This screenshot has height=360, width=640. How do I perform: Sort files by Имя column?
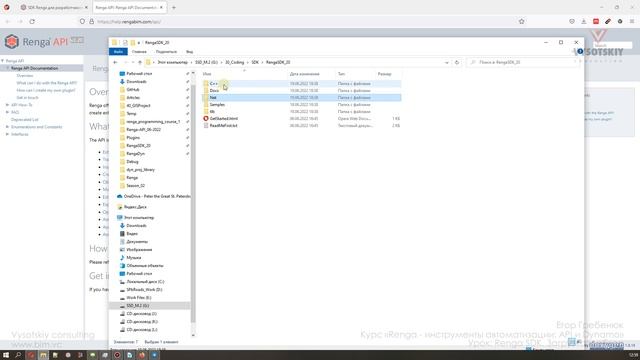(207, 74)
